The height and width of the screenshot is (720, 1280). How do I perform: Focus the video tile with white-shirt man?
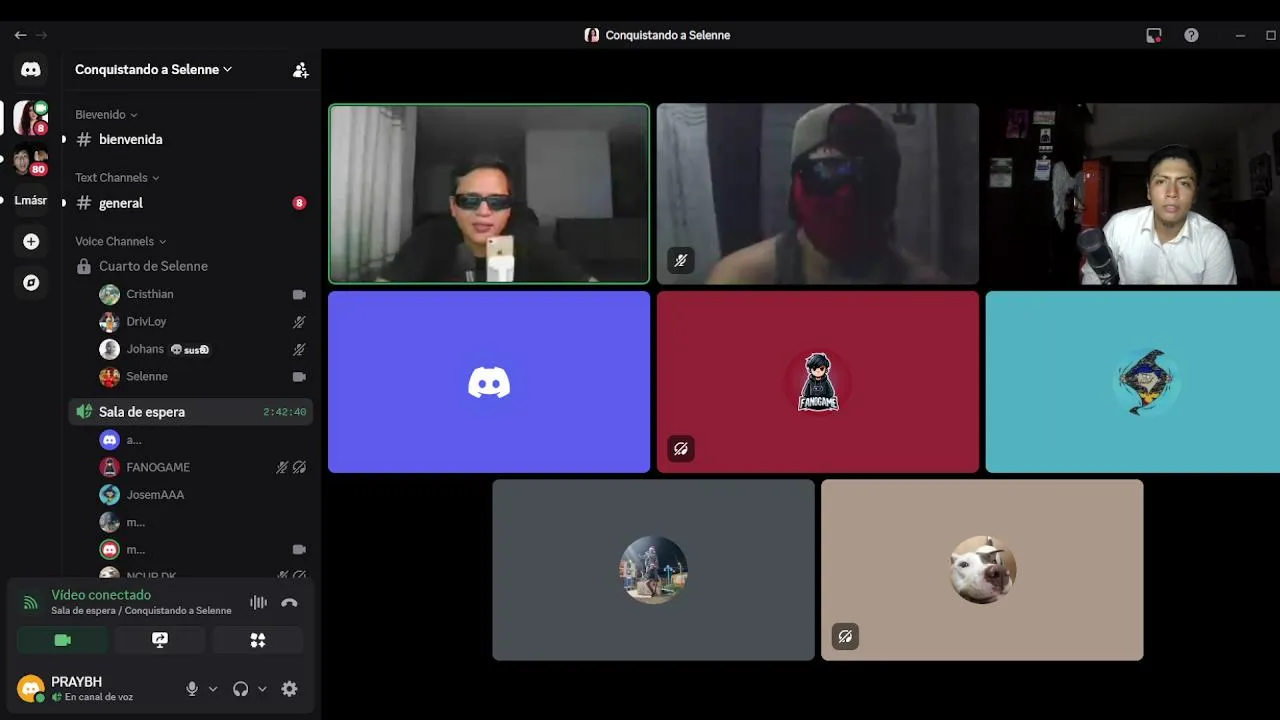coord(1133,194)
